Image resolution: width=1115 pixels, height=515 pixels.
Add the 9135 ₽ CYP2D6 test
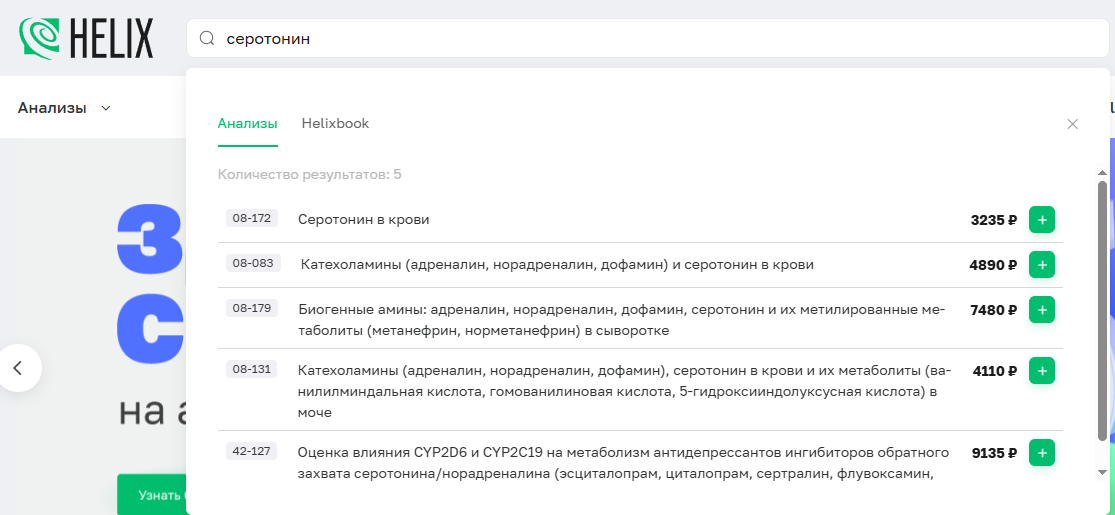(x=1041, y=453)
